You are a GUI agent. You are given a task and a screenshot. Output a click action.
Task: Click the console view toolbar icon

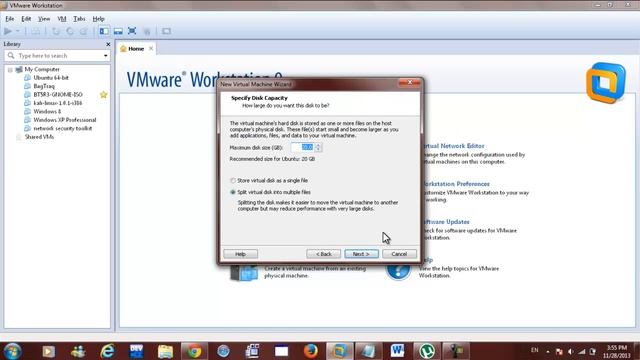[166, 31]
